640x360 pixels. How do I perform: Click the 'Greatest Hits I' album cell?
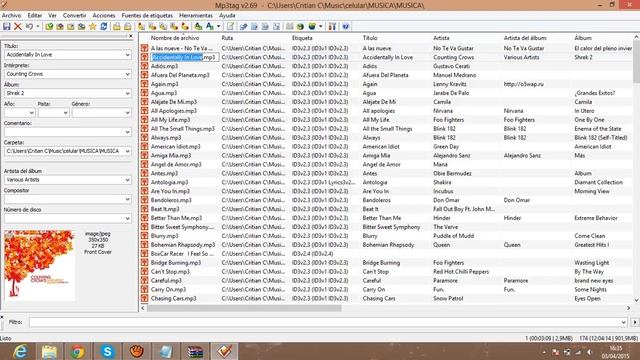point(591,245)
